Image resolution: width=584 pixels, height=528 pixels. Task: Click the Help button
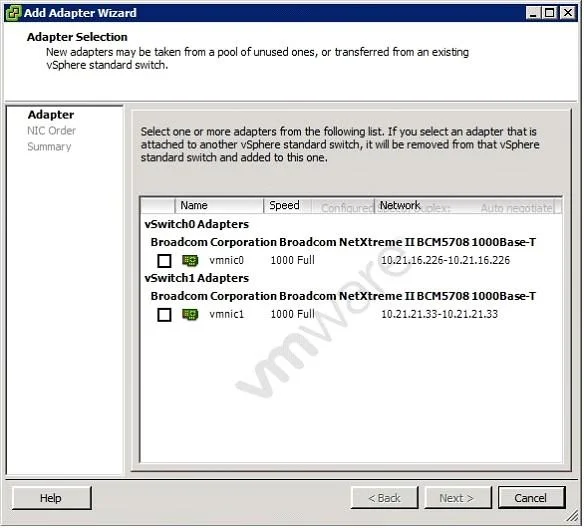pyautogui.click(x=51, y=498)
